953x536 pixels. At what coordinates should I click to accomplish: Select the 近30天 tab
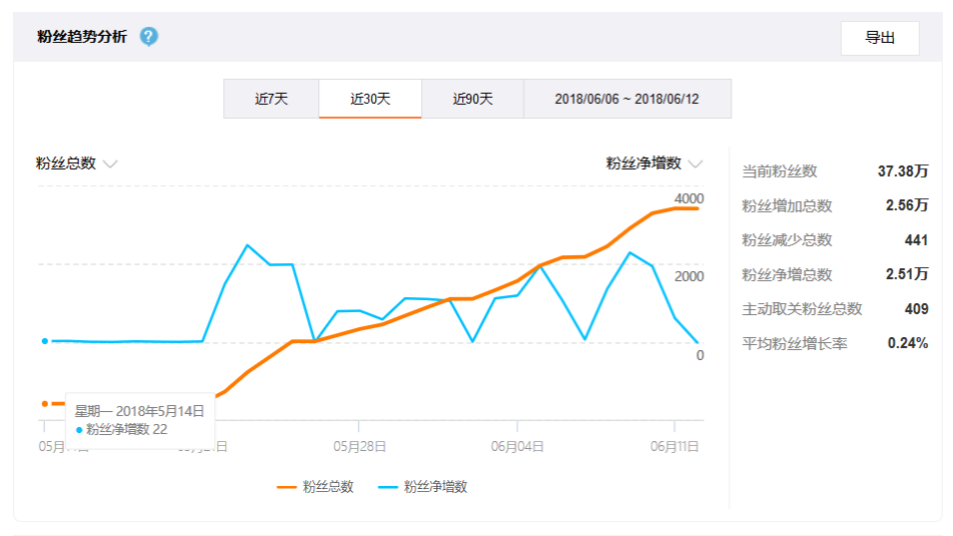pos(370,98)
